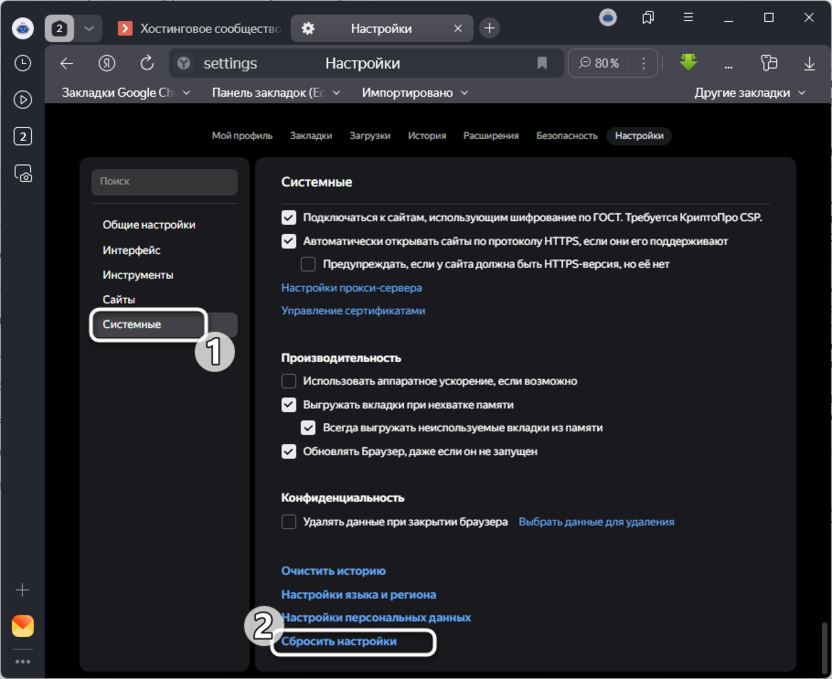The height and width of the screenshot is (679, 832).
Task: Open the browser hamburger menu
Action: click(x=688, y=18)
